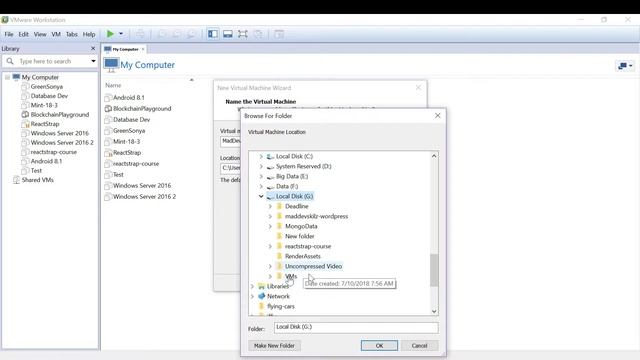The height and width of the screenshot is (360, 640).
Task: Click the console view toolbar icon
Action: (279, 34)
